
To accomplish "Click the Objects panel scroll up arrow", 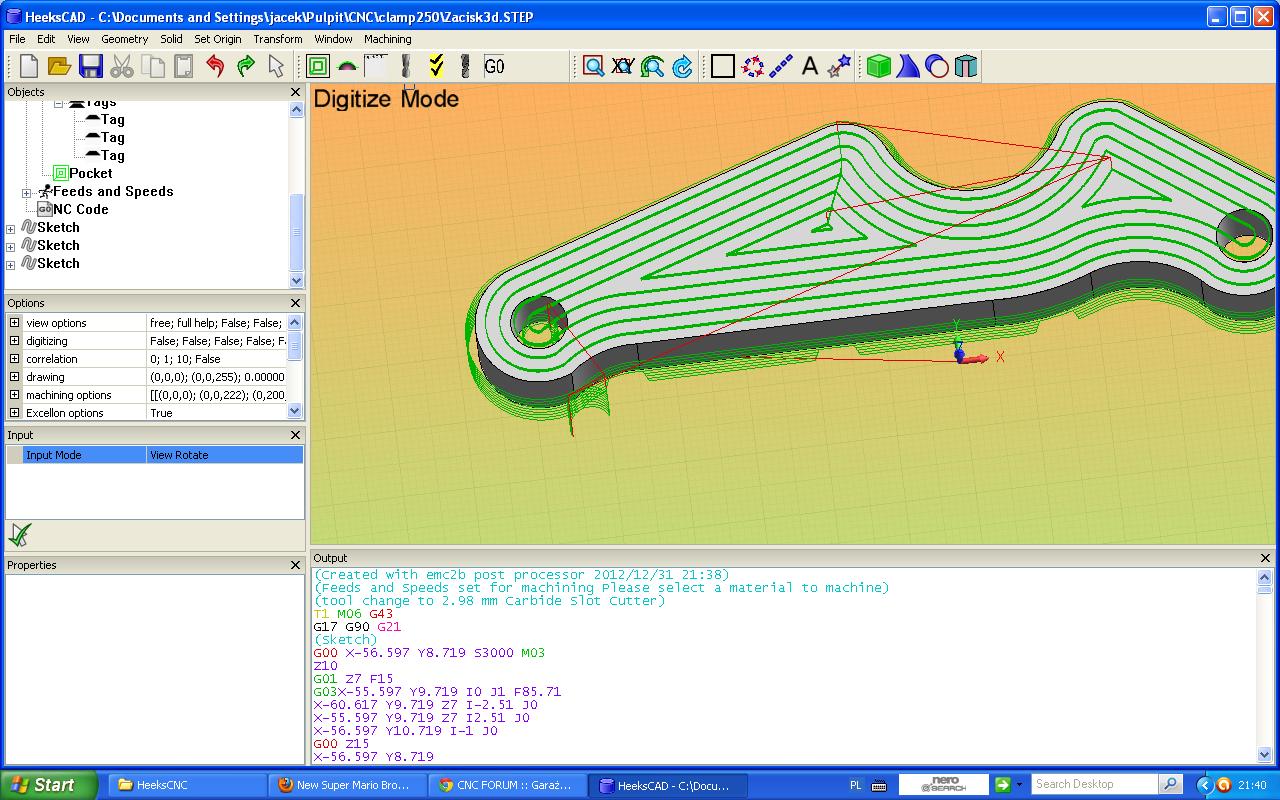I will coord(296,110).
